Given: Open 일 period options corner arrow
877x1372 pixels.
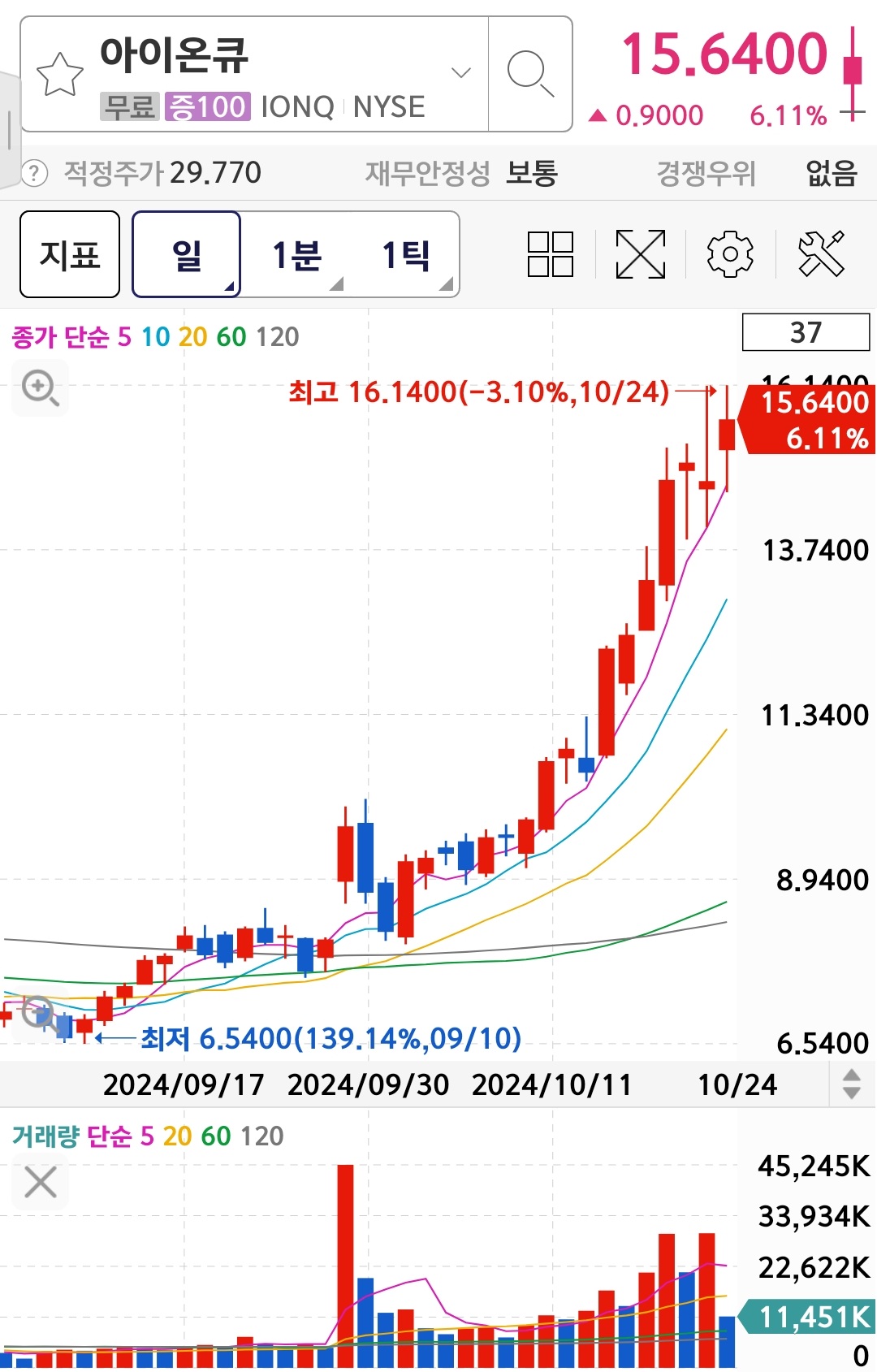Looking at the screenshot, I should [x=230, y=286].
